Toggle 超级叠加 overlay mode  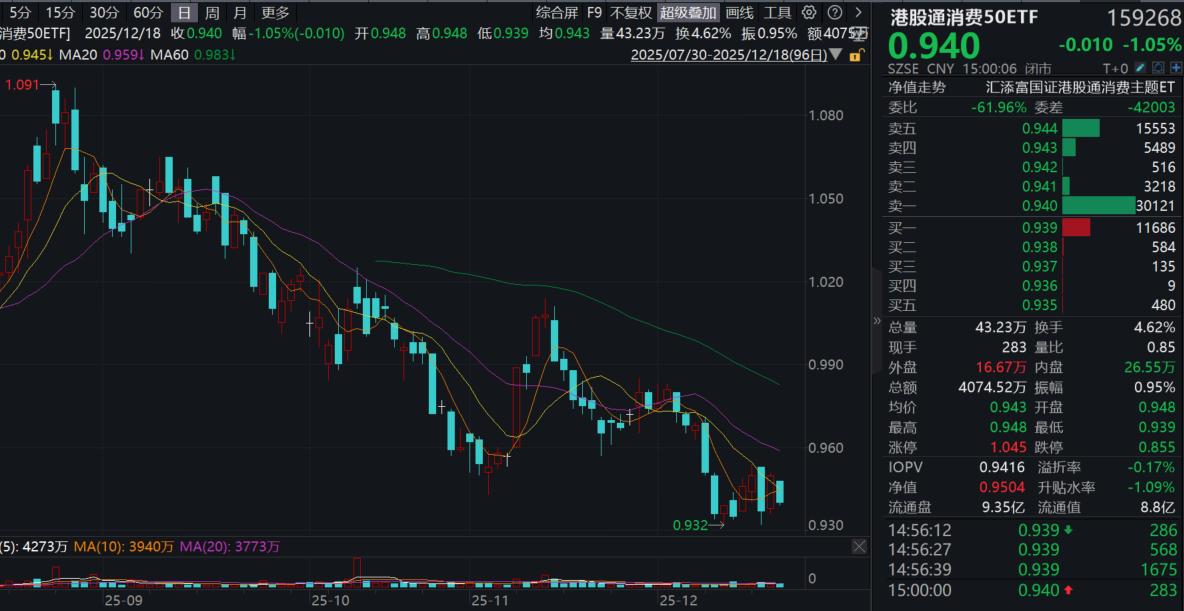pos(687,12)
